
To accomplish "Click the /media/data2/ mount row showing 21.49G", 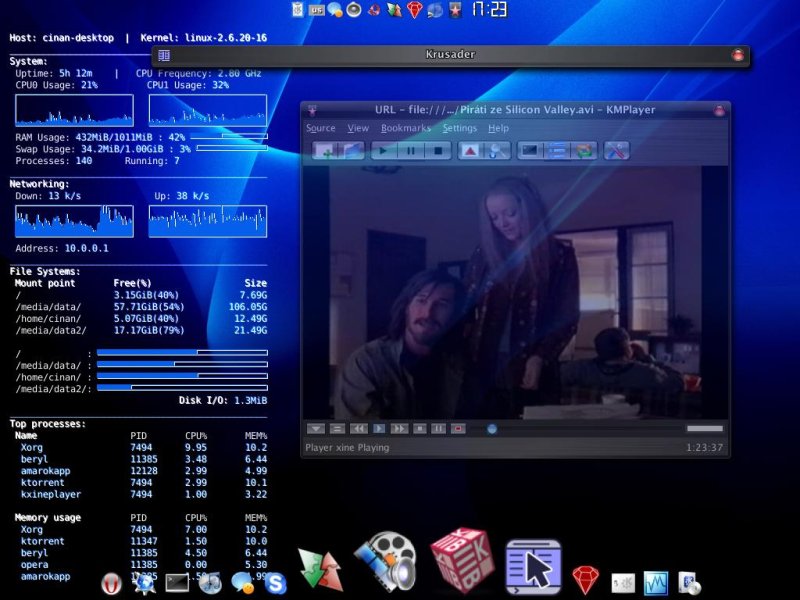I will point(141,330).
